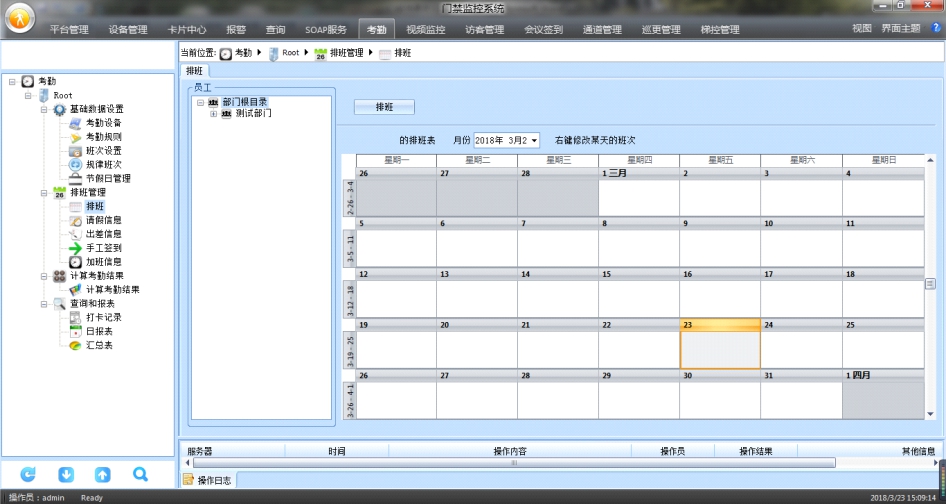Click the week label 3-19 - 25
Screen dimensions: 946x504
click(x=350, y=351)
